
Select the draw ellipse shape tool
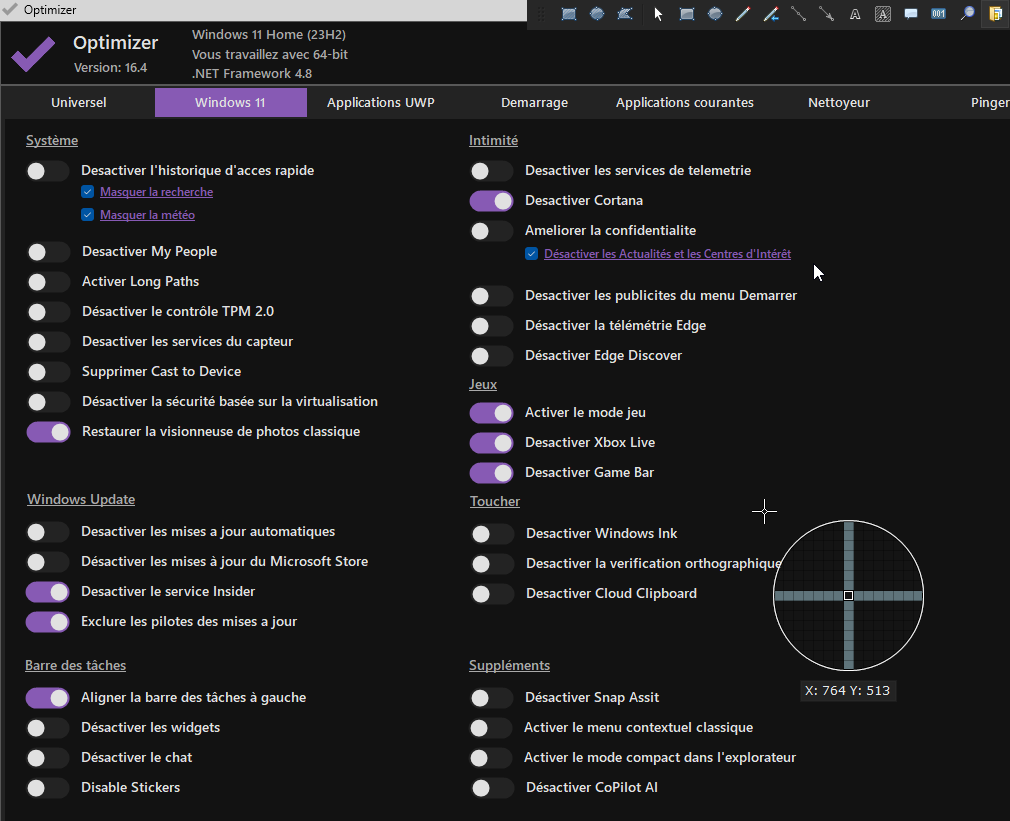(715, 14)
